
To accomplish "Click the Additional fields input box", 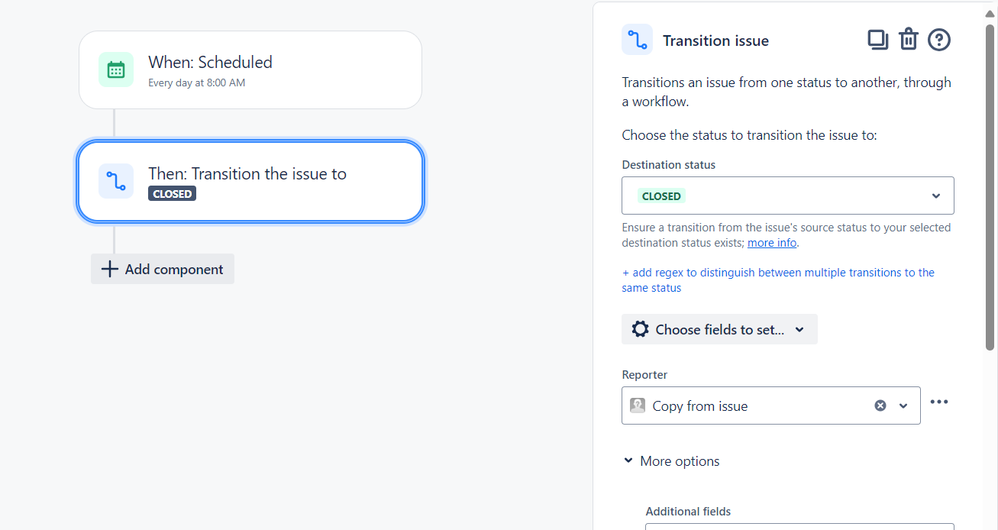I will (x=799, y=526).
